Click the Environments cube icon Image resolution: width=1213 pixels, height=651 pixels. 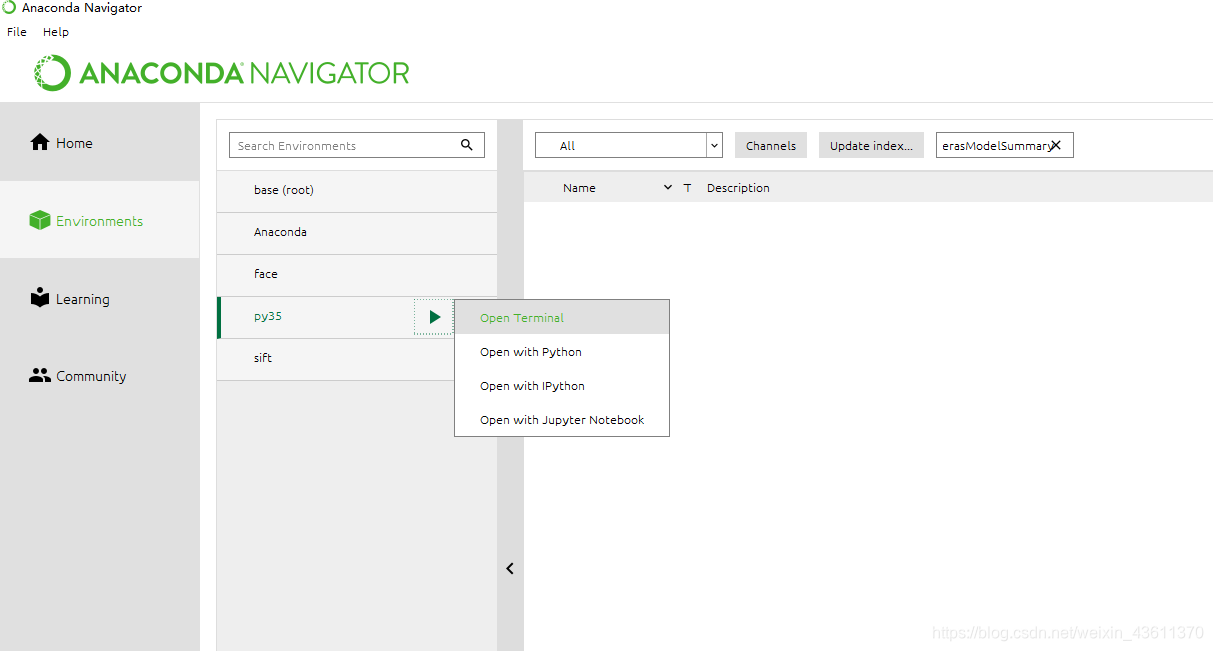40,220
